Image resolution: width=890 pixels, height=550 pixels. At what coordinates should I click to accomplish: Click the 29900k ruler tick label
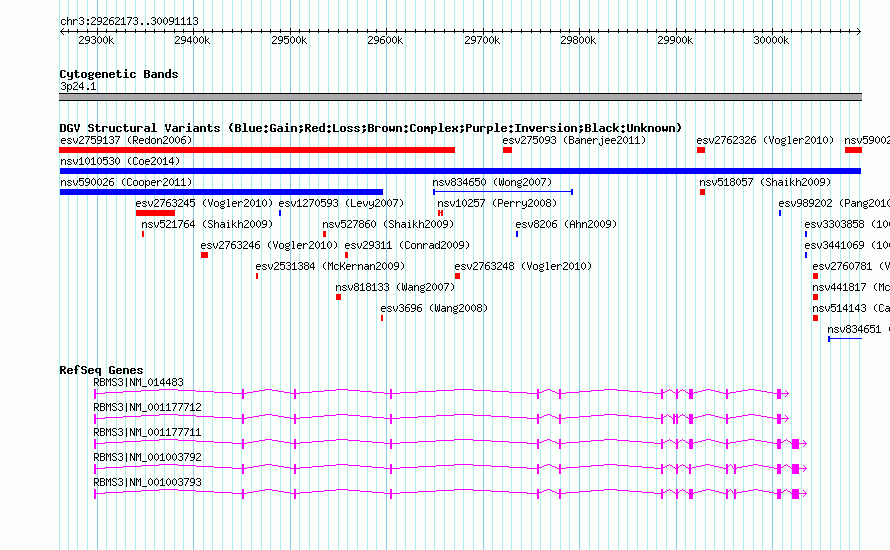point(675,40)
